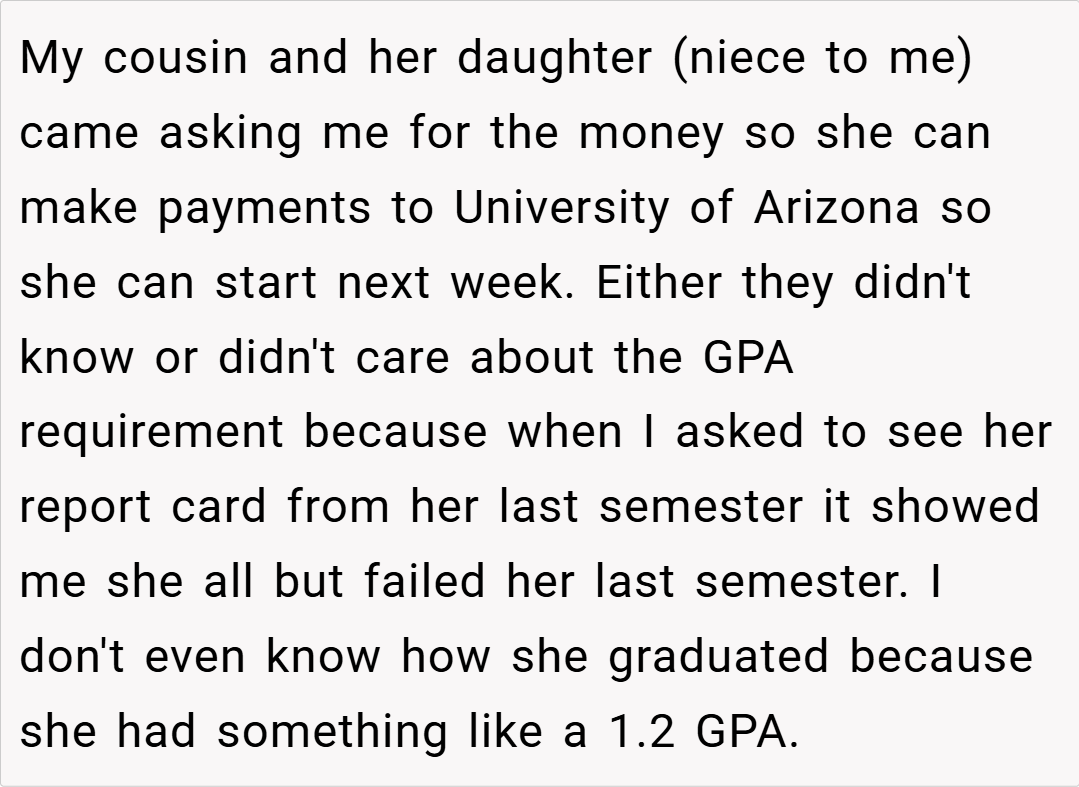
Task: Click the word "University"
Action: pos(562,208)
